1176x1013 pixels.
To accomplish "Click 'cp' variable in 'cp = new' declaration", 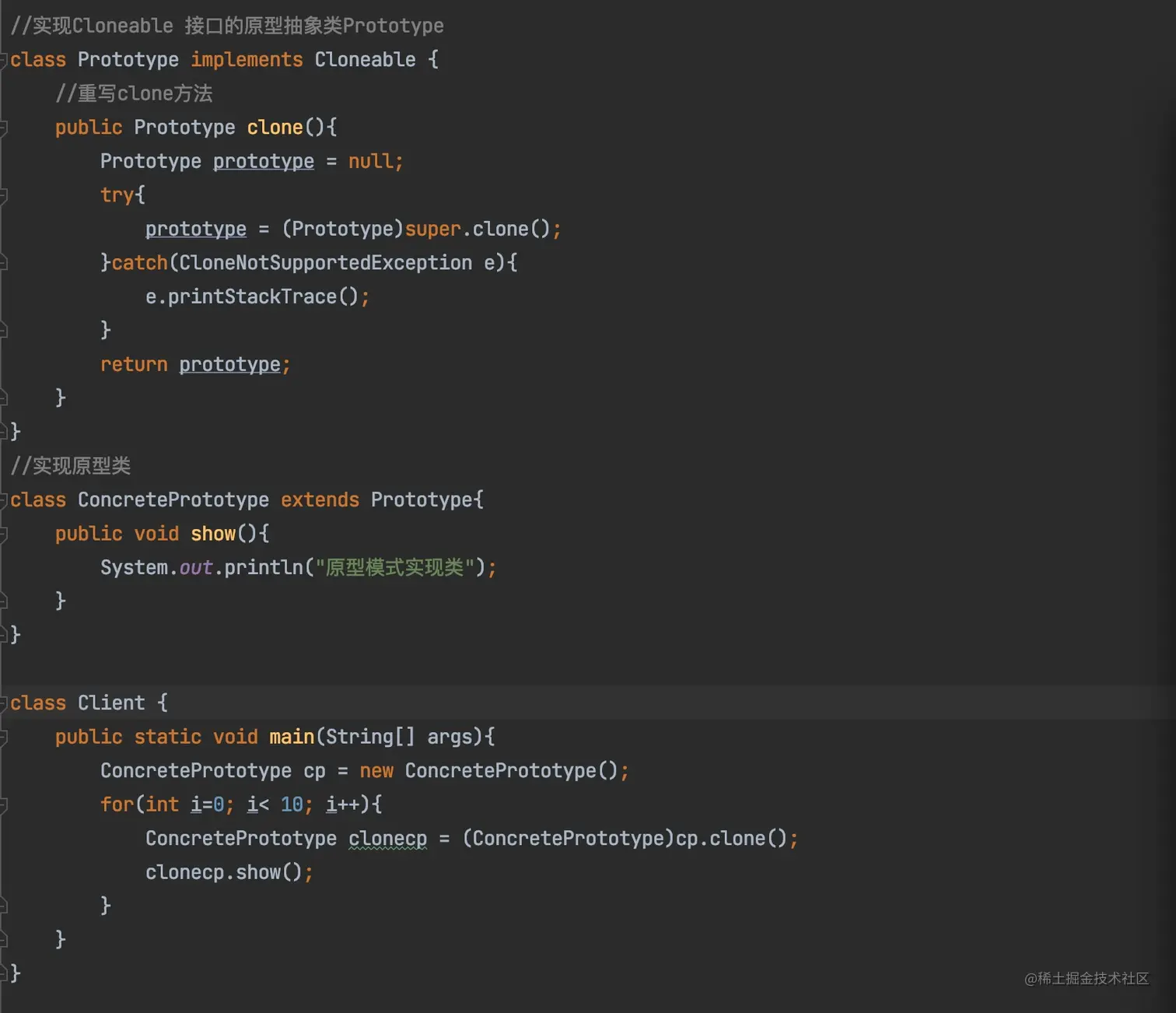I will (314, 771).
